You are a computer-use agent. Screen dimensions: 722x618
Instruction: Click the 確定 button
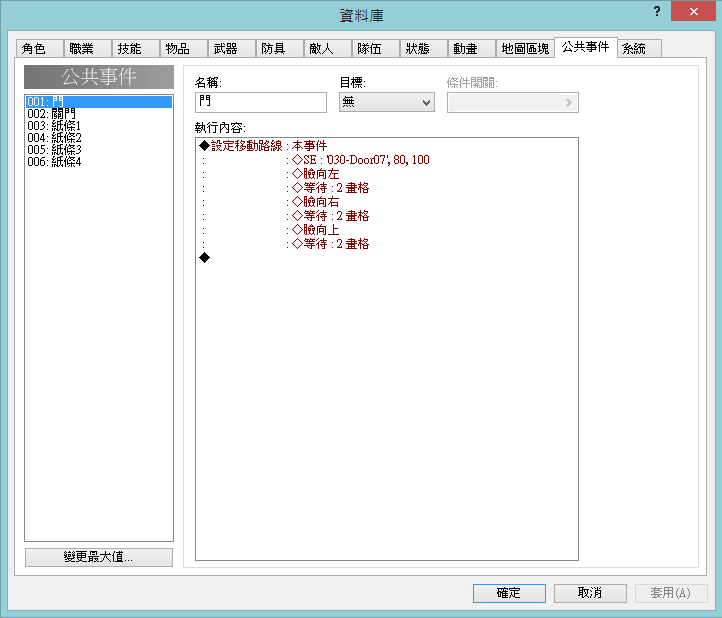(509, 593)
